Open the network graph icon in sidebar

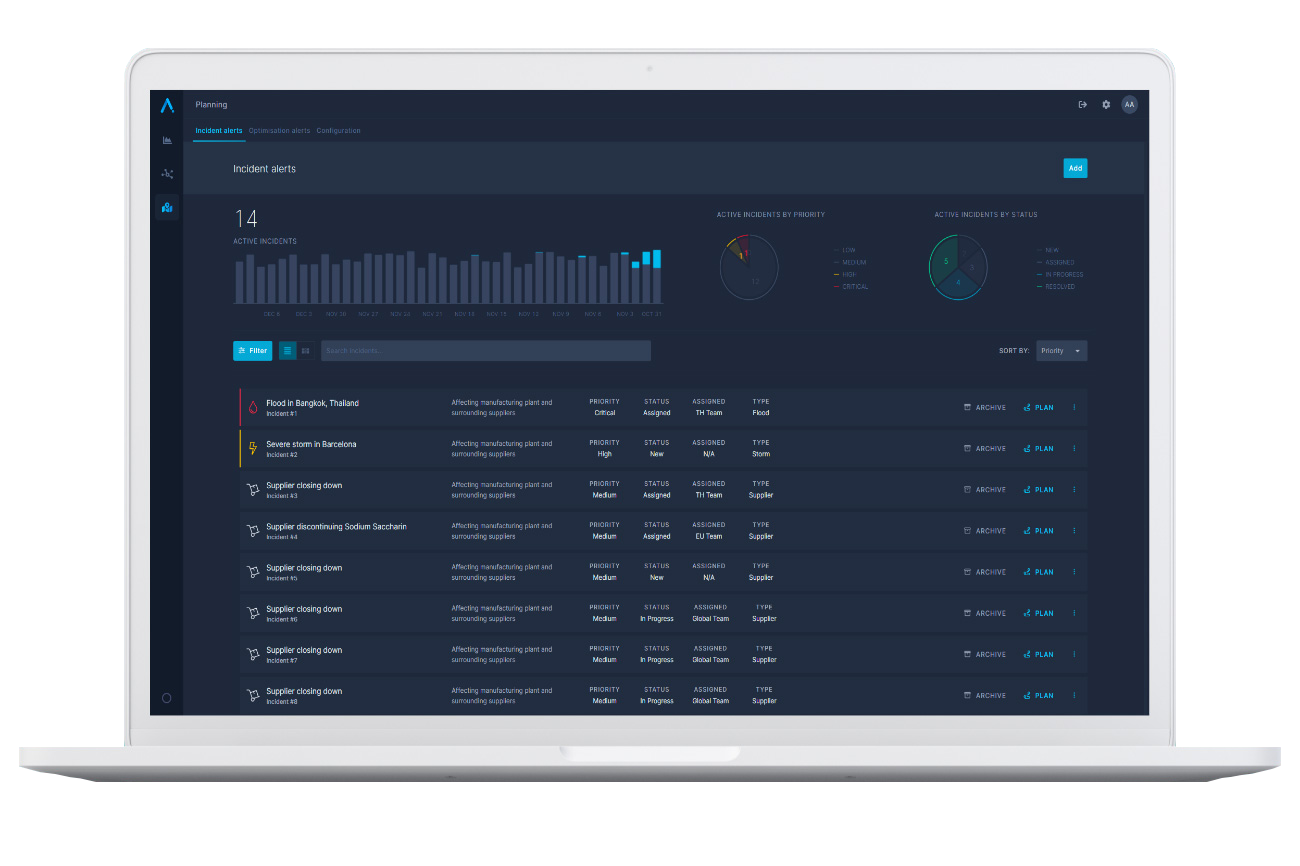(167, 174)
